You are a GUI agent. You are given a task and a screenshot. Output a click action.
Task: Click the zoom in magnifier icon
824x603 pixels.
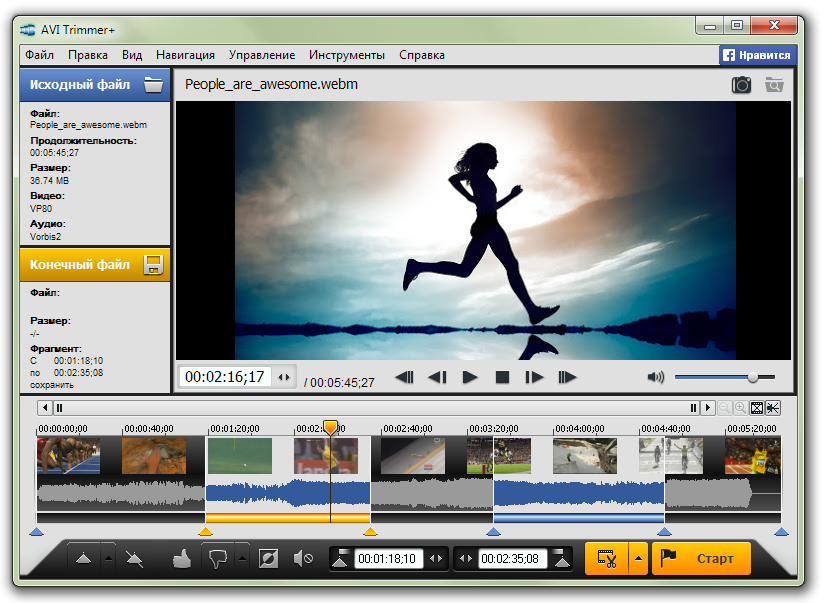740,408
